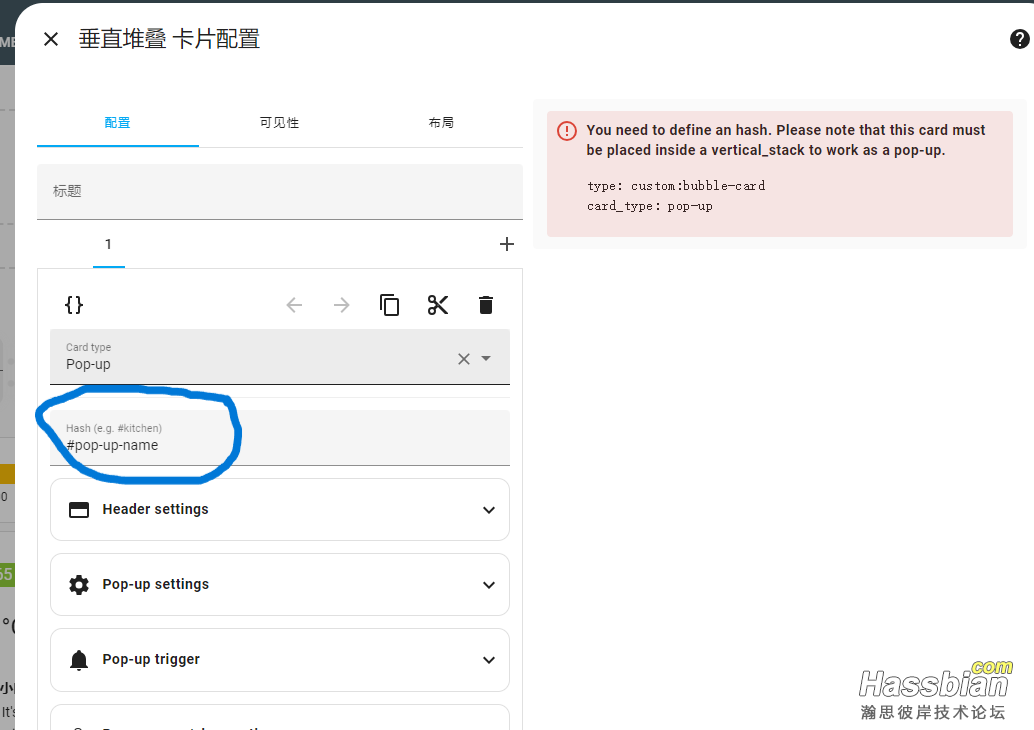Cut the card with scissors icon
1034x730 pixels.
pyautogui.click(x=438, y=305)
